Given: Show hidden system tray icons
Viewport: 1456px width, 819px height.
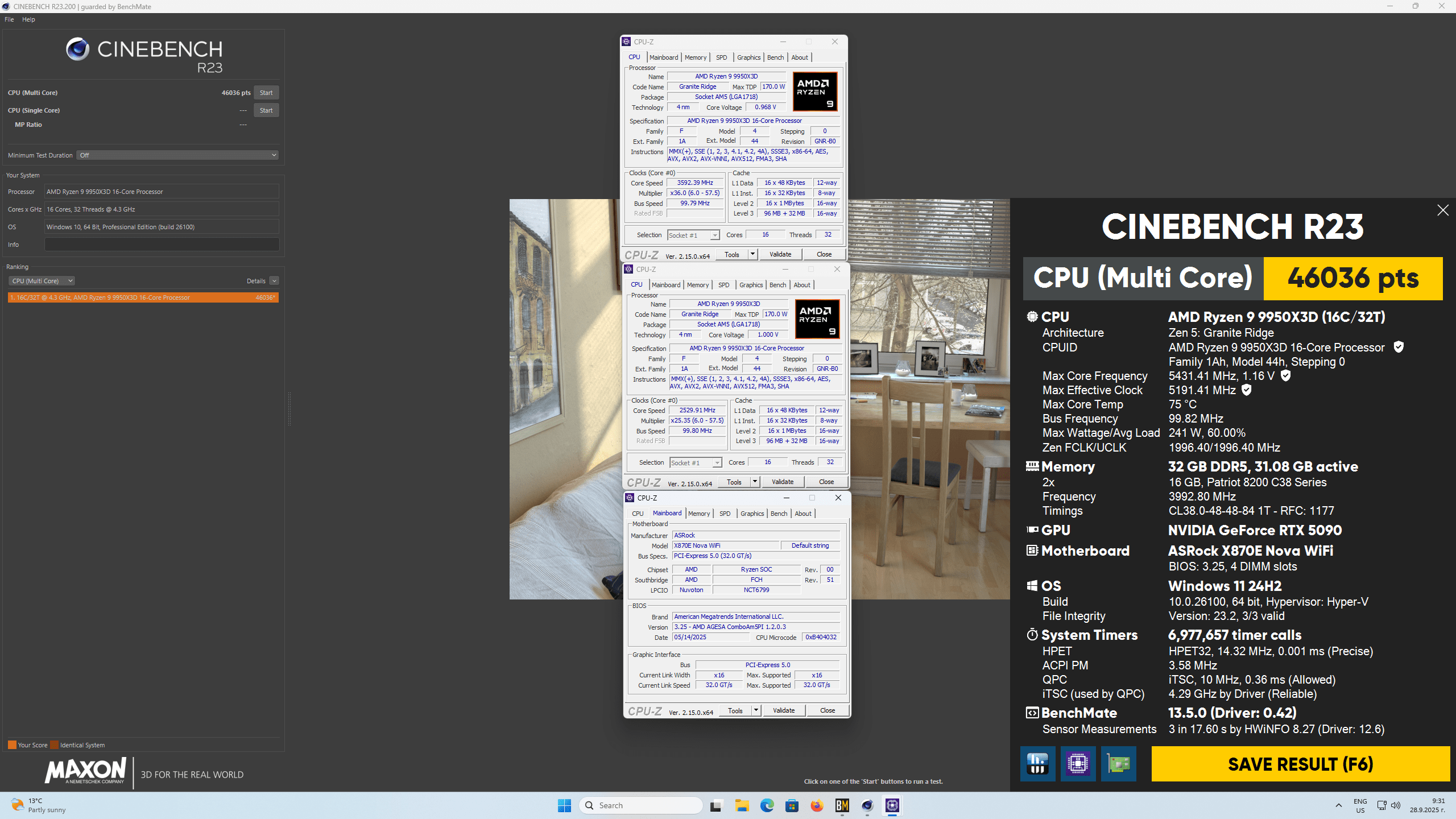Looking at the screenshot, I should tap(1339, 805).
